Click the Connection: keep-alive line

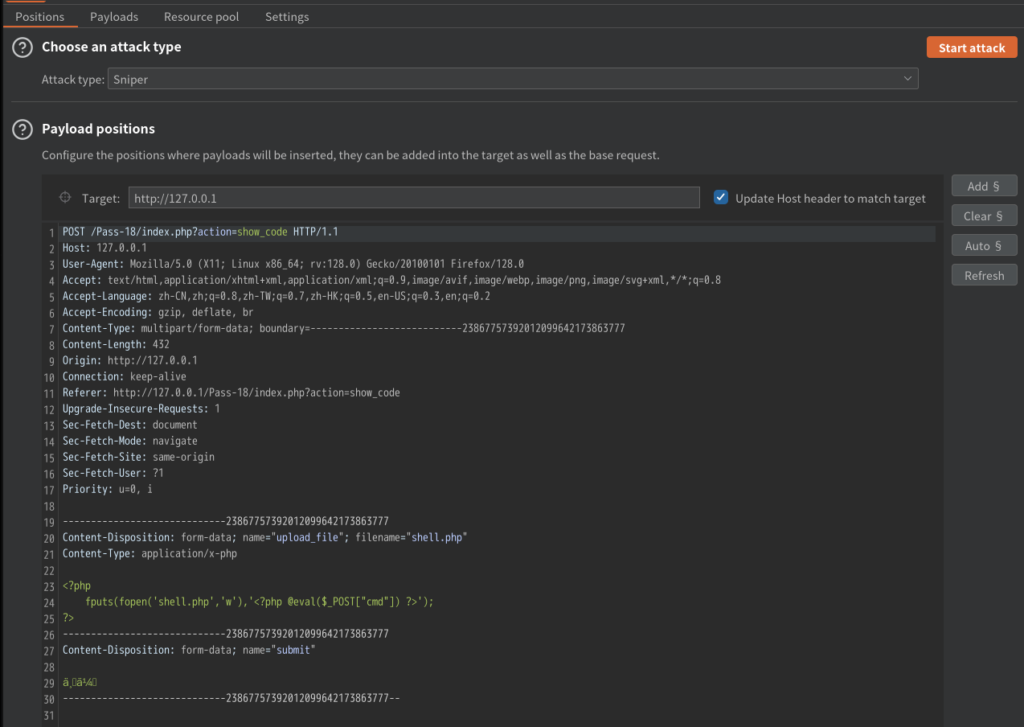pyautogui.click(x=124, y=377)
